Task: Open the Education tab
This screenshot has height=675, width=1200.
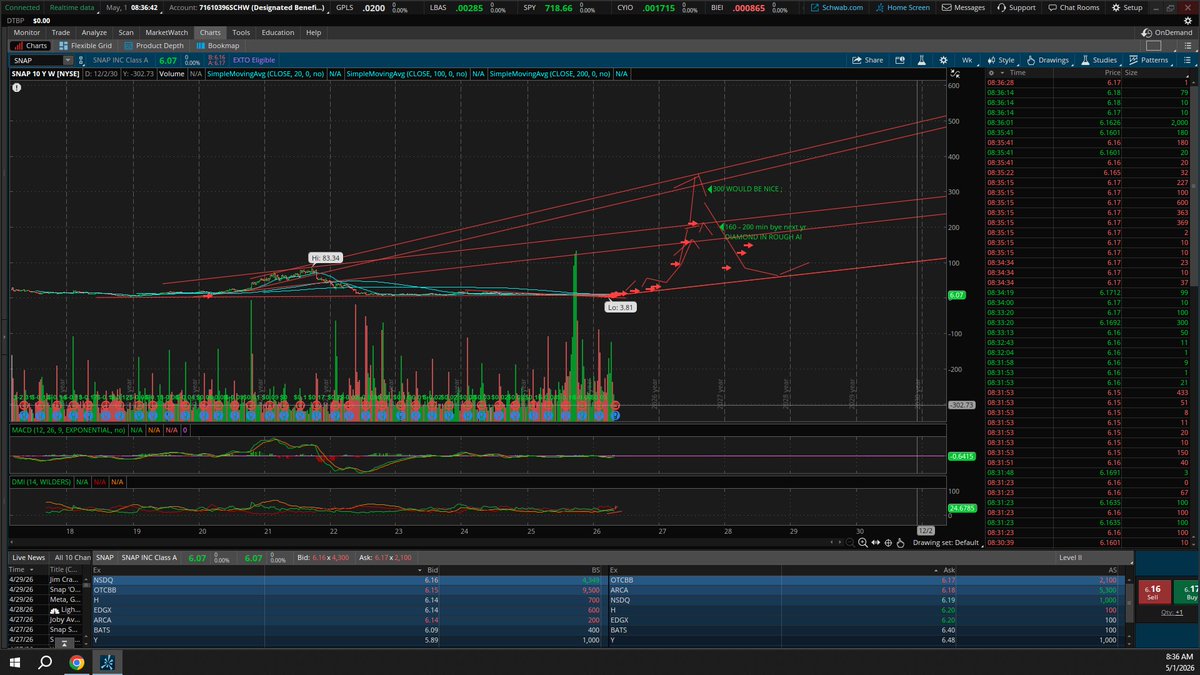Action: (x=278, y=32)
